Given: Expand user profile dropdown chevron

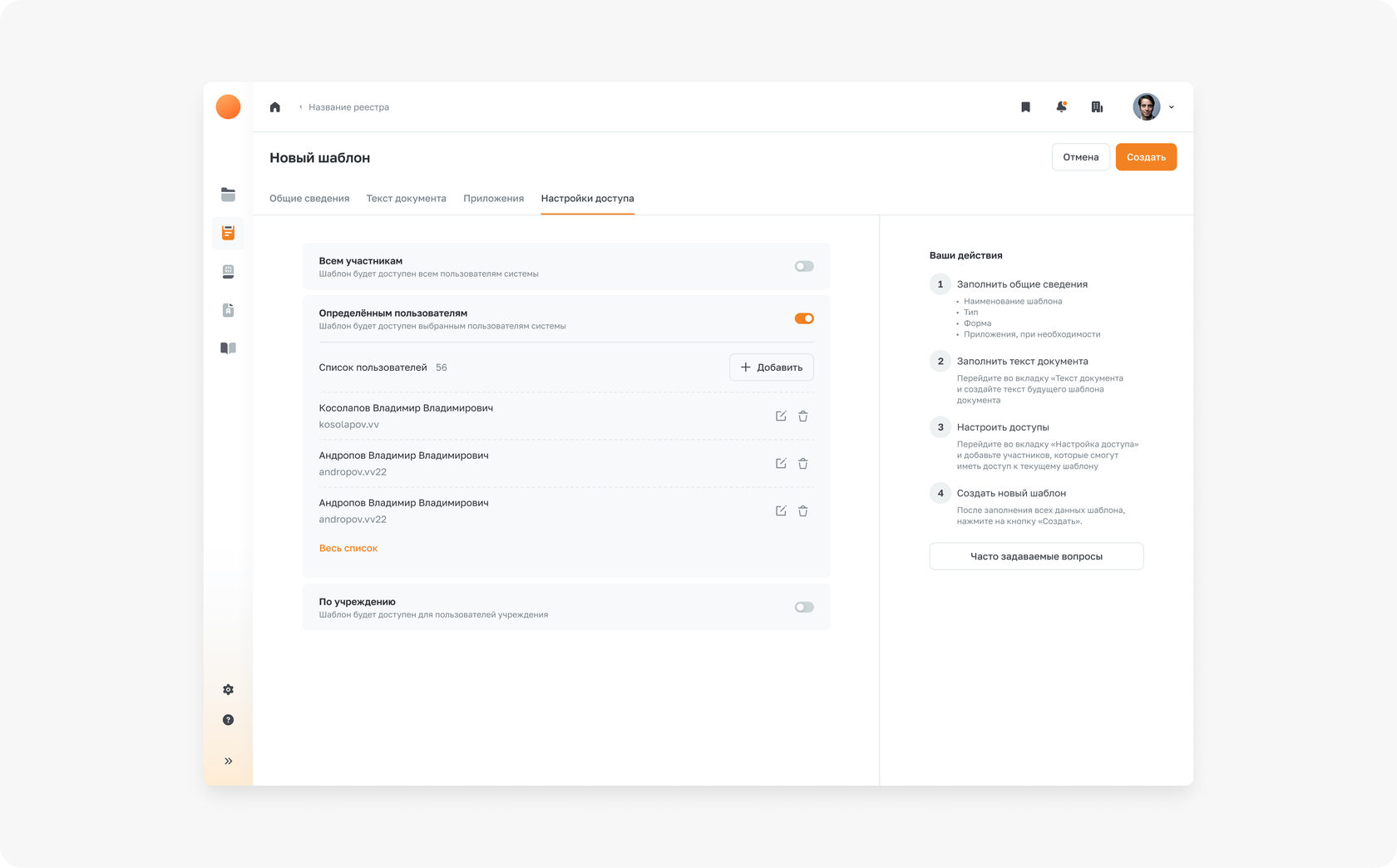Looking at the screenshot, I should click(x=1172, y=107).
